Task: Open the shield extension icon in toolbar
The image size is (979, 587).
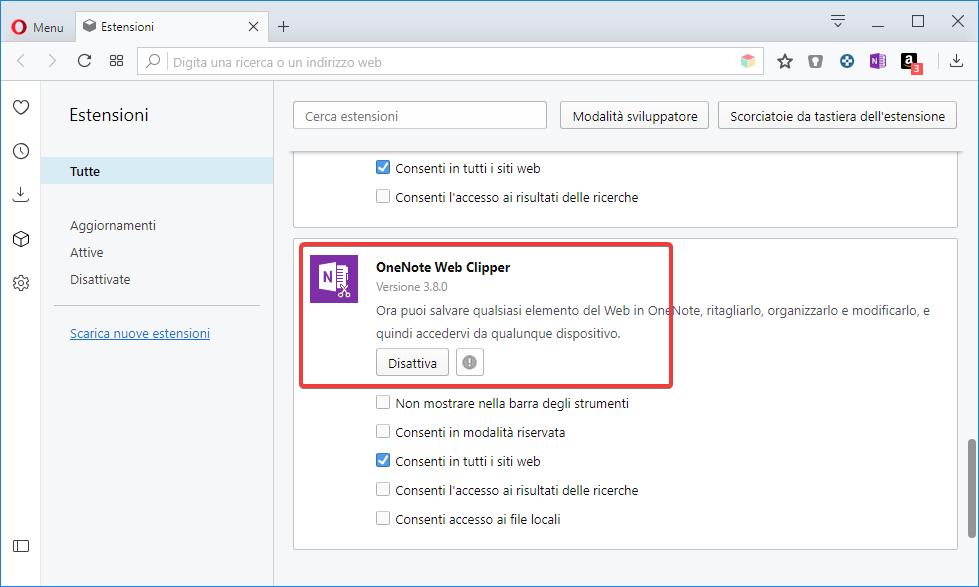Action: coord(815,61)
